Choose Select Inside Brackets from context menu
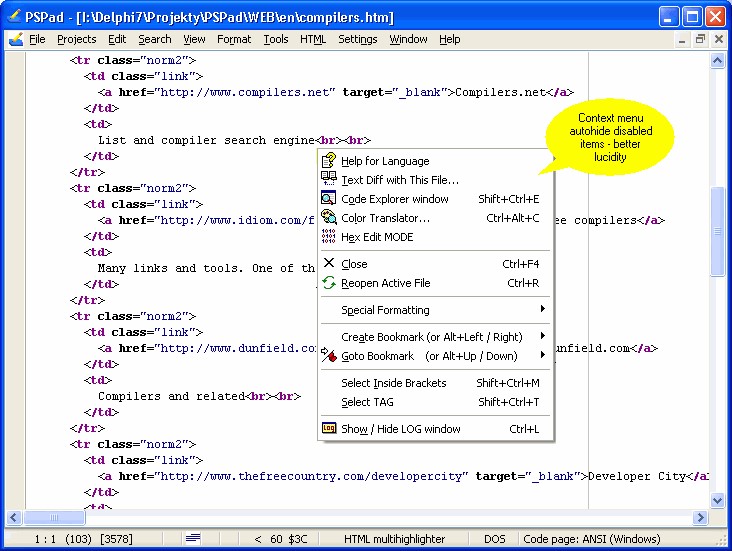This screenshot has width=732, height=551. pos(393,383)
